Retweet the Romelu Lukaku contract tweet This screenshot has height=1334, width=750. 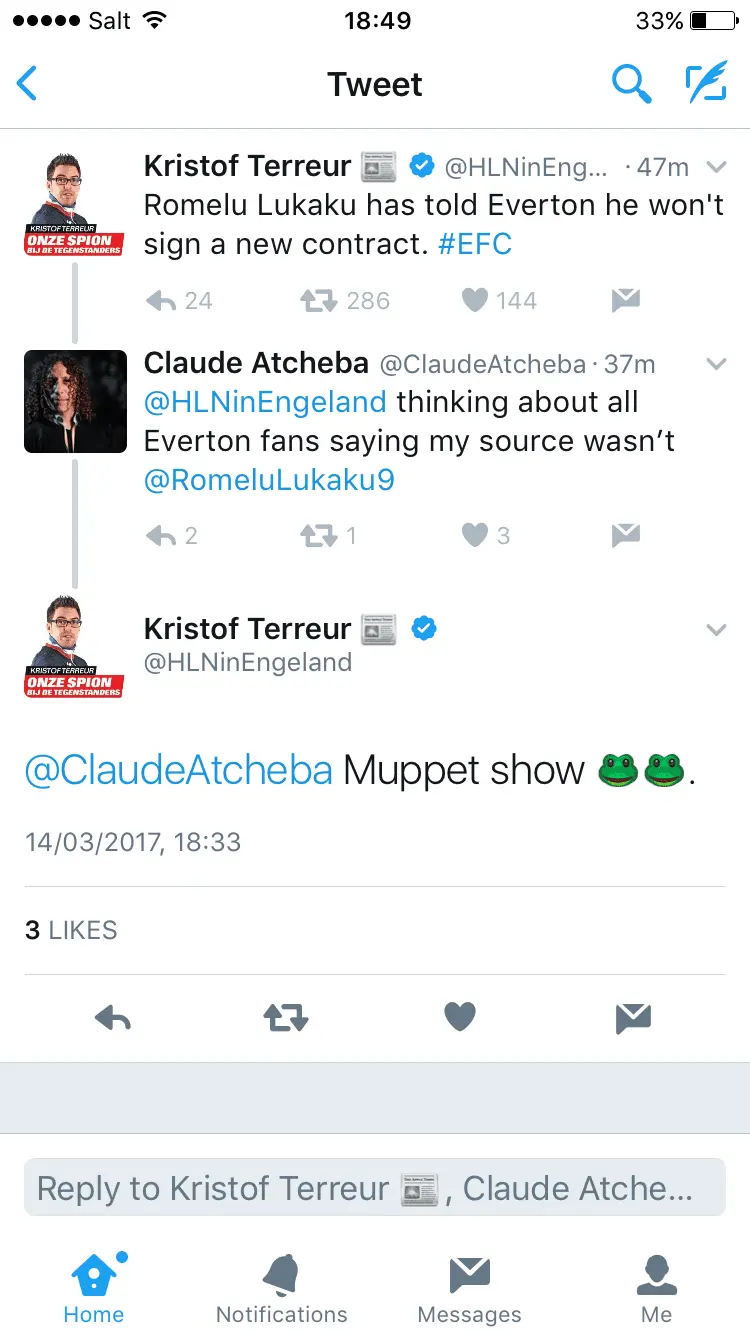pyautogui.click(x=318, y=301)
